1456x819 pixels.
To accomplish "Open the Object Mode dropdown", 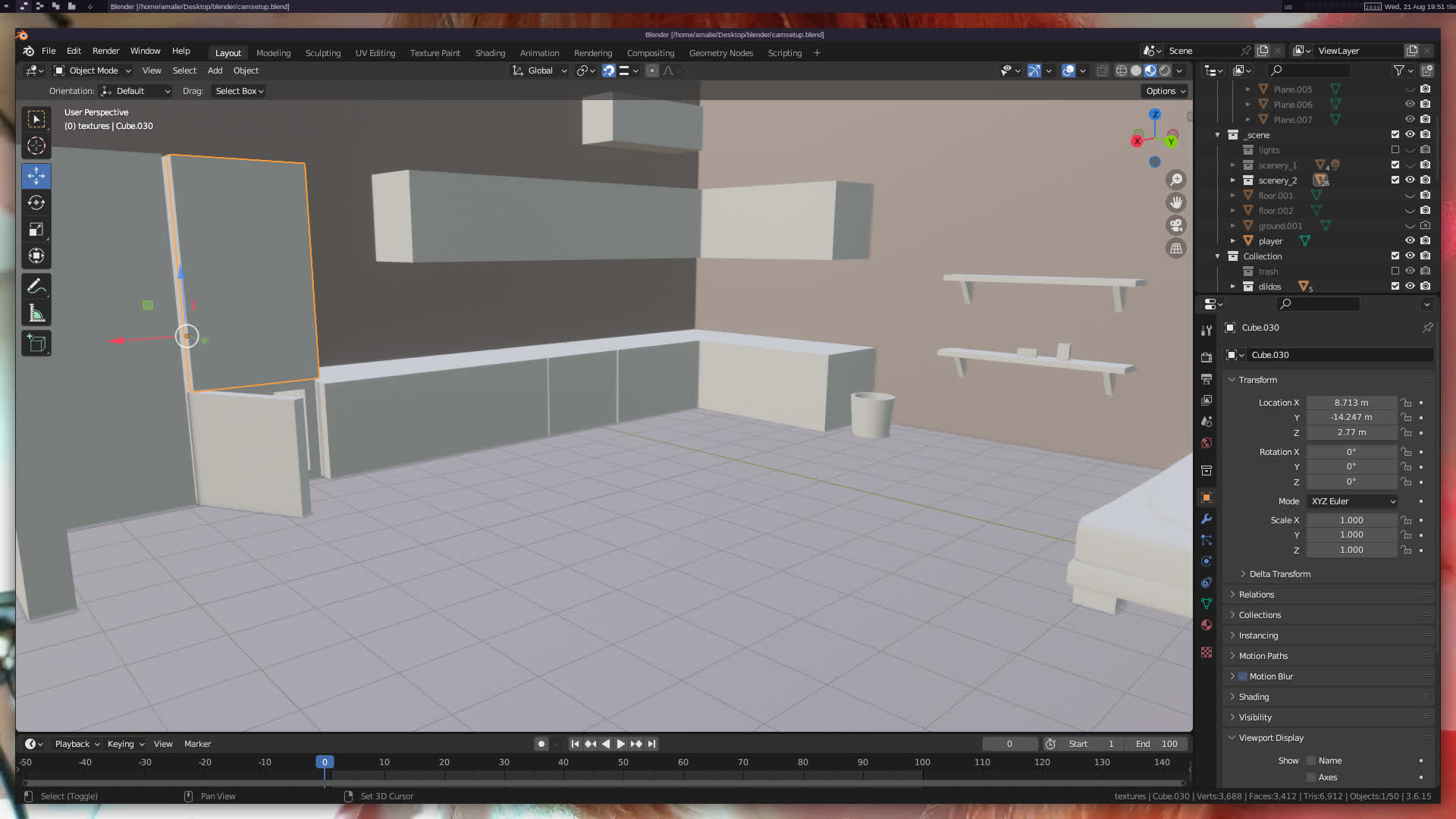I will pos(93,71).
